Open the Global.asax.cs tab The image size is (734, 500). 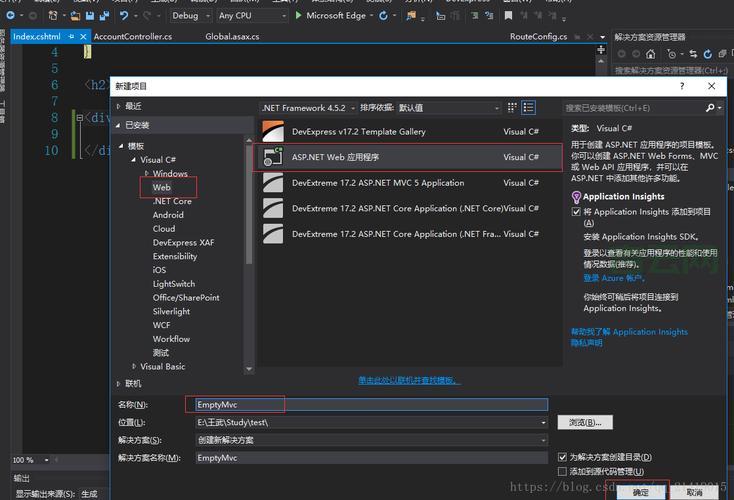232,37
